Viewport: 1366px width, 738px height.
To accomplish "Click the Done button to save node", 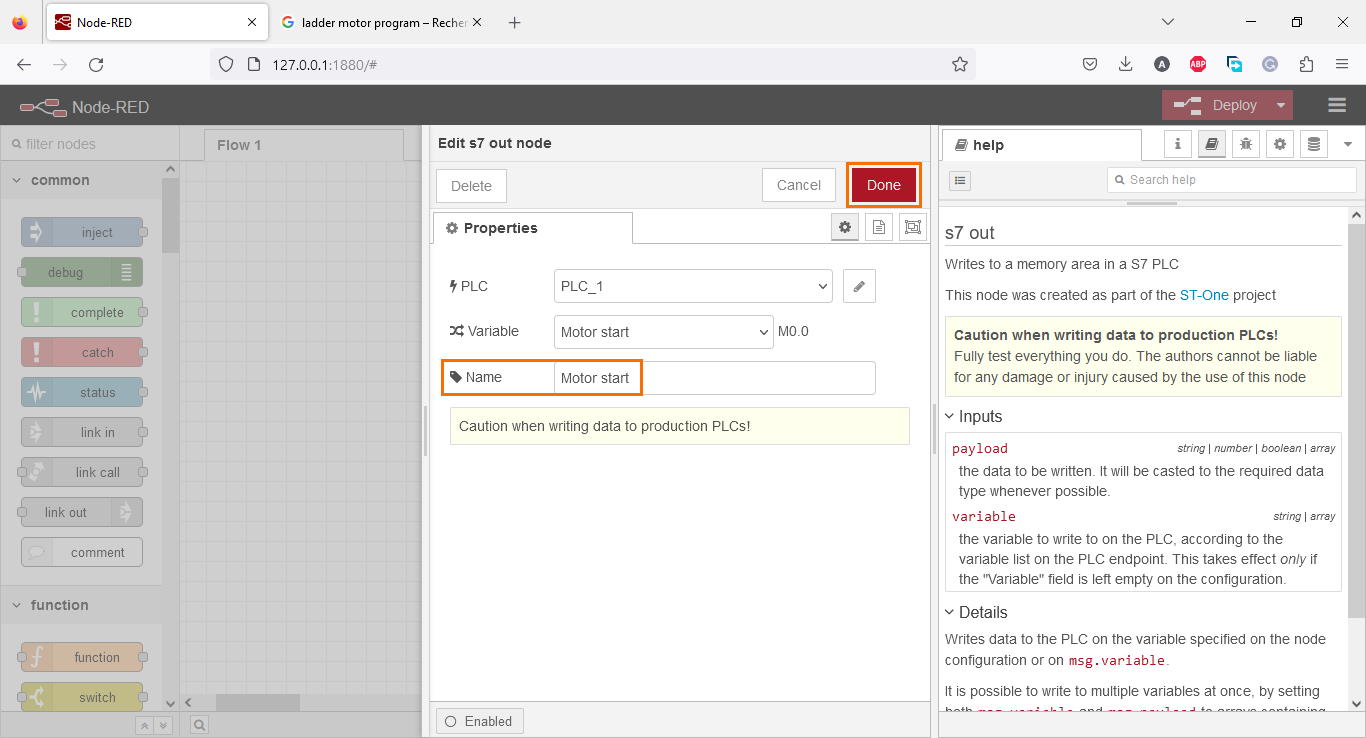I will coord(883,185).
